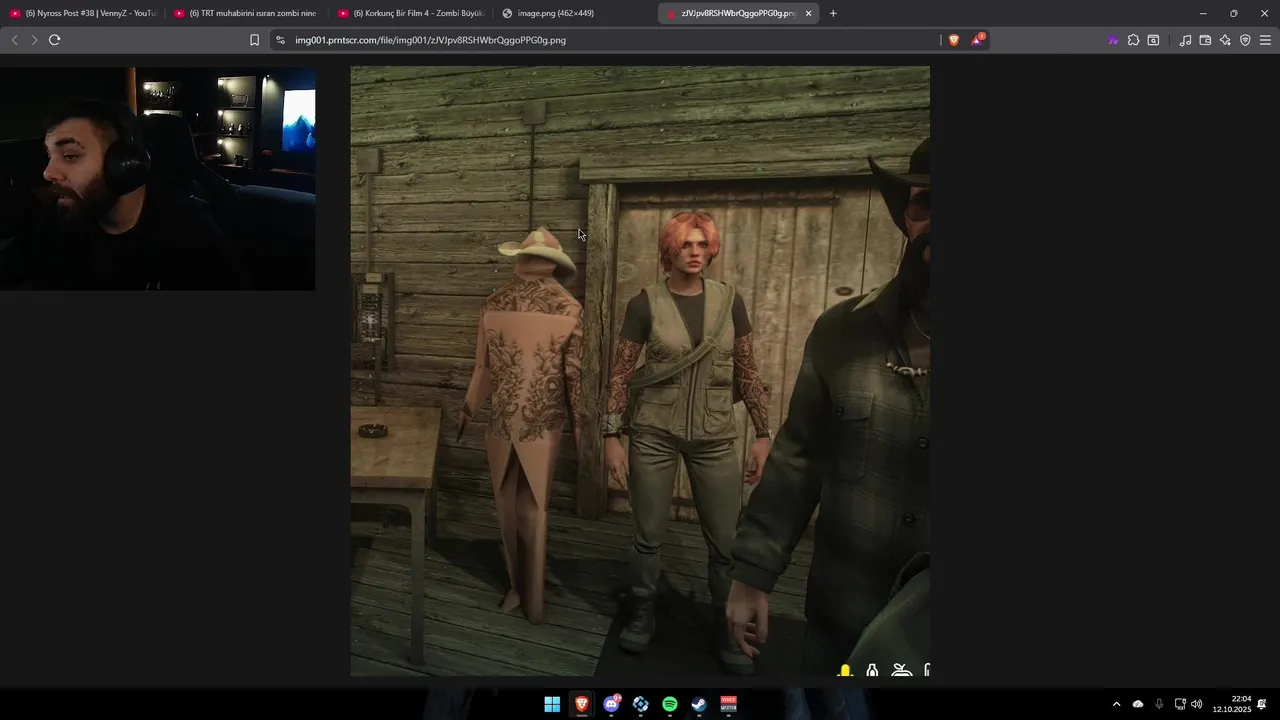
Task: Click the purple extension icon in the toolbar
Action: click(x=1113, y=40)
